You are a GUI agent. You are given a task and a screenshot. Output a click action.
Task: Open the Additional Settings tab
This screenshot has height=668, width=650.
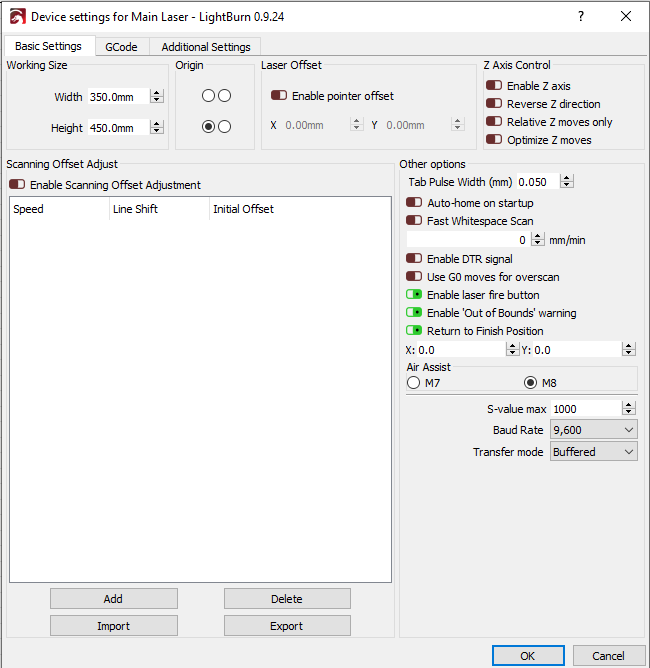206,46
